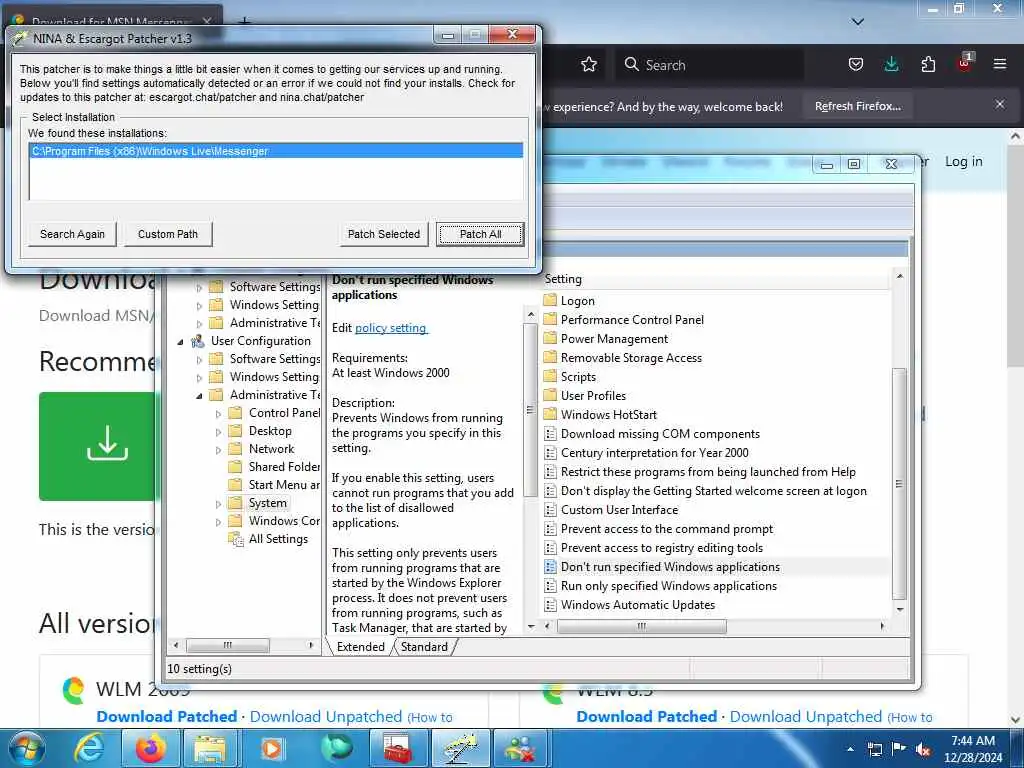This screenshot has height=768, width=1024.
Task: Expand Software Settings under User Configuration
Action: (199, 359)
